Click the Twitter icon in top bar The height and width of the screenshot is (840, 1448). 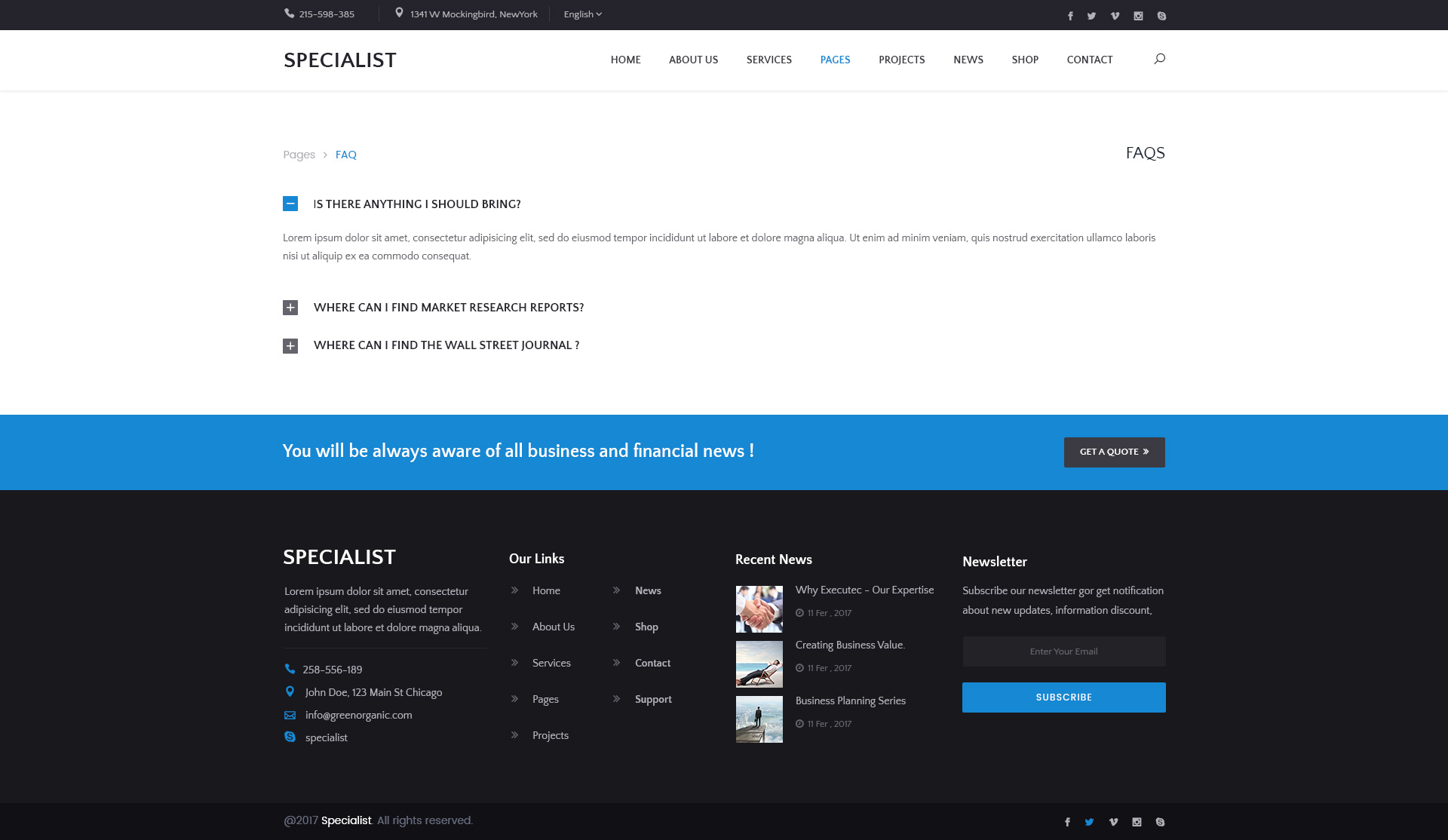click(x=1091, y=16)
